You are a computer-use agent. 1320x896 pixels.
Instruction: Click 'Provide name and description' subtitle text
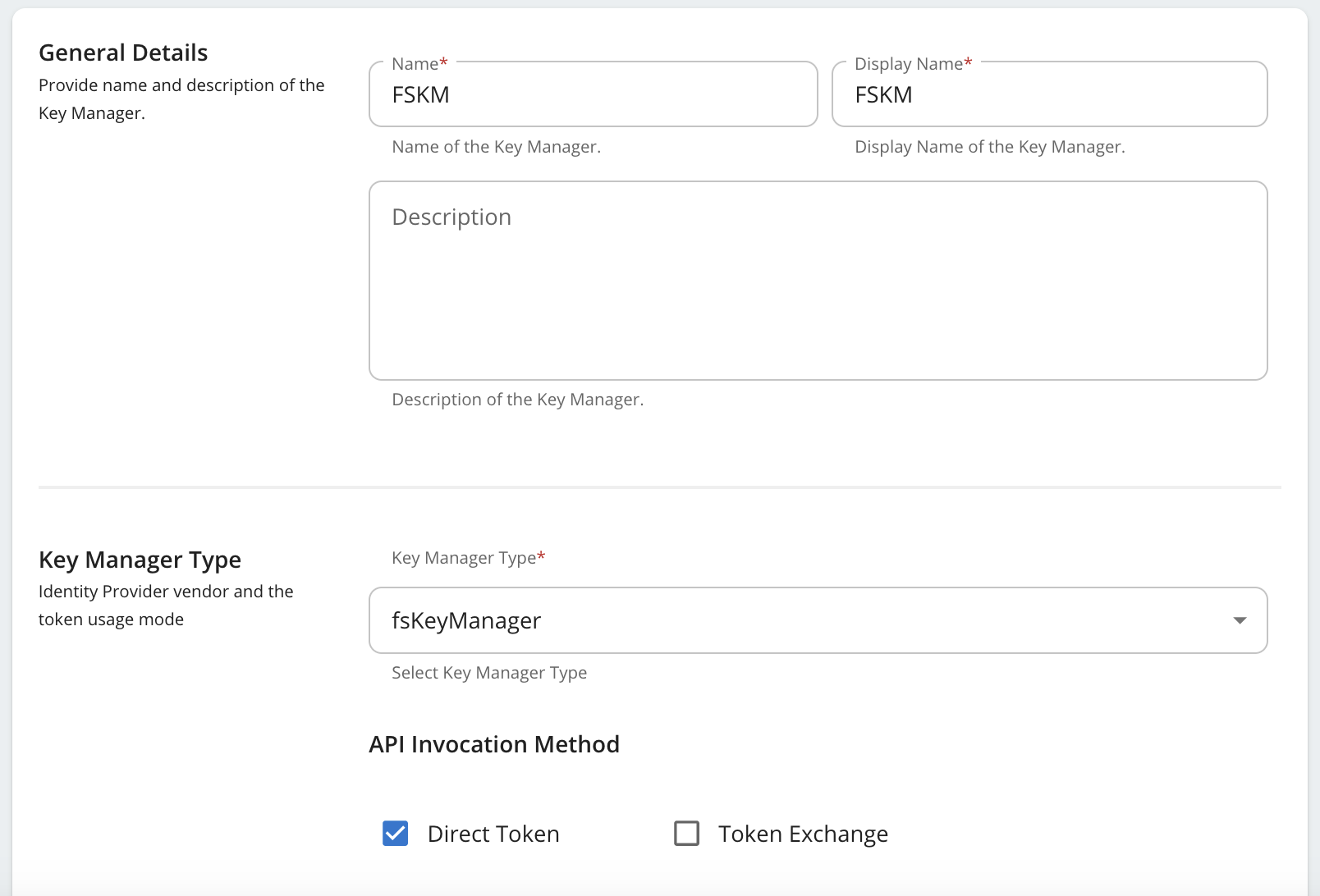pyautogui.click(x=181, y=99)
